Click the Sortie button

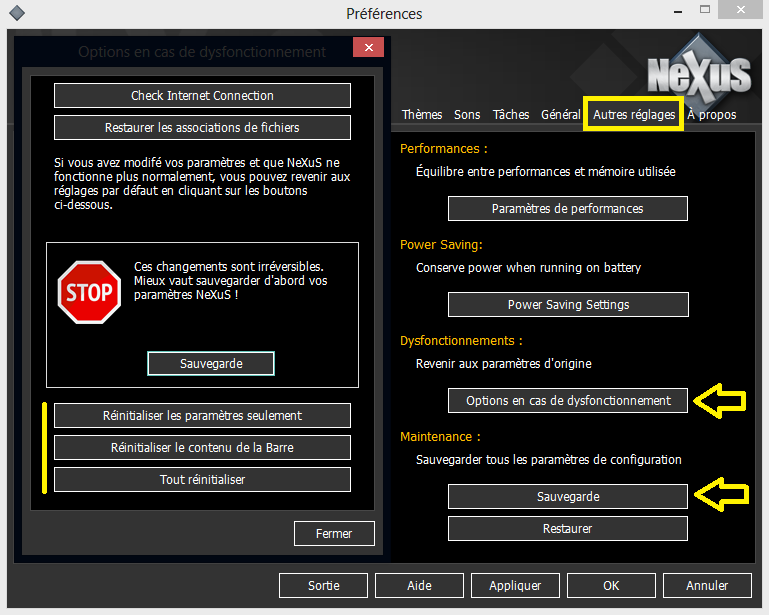pyautogui.click(x=323, y=586)
